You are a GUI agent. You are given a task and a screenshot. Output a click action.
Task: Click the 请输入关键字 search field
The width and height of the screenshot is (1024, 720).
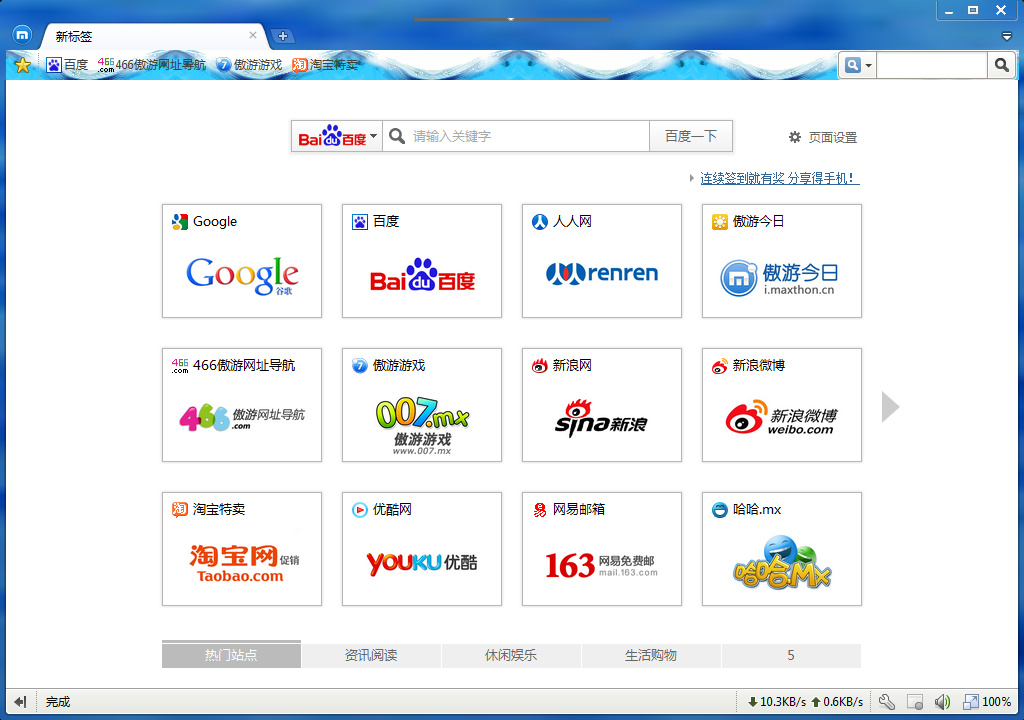(516, 136)
